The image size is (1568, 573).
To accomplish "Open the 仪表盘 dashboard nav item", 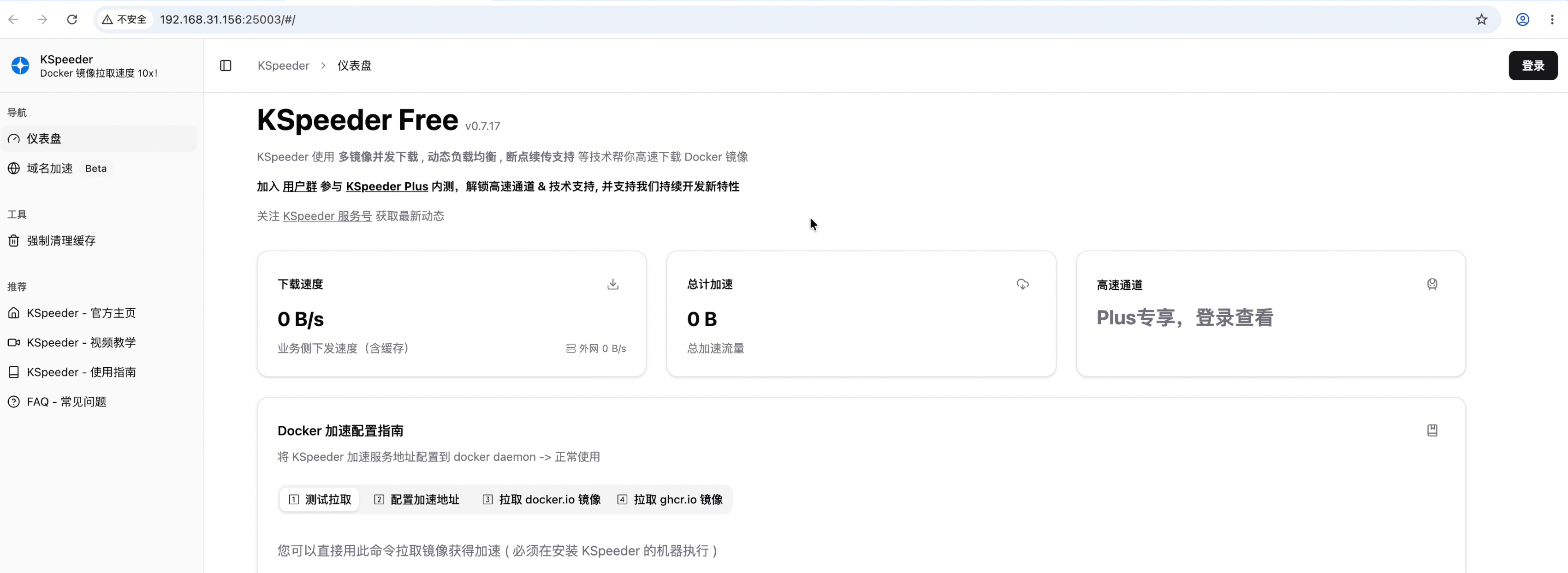I will pyautogui.click(x=99, y=139).
